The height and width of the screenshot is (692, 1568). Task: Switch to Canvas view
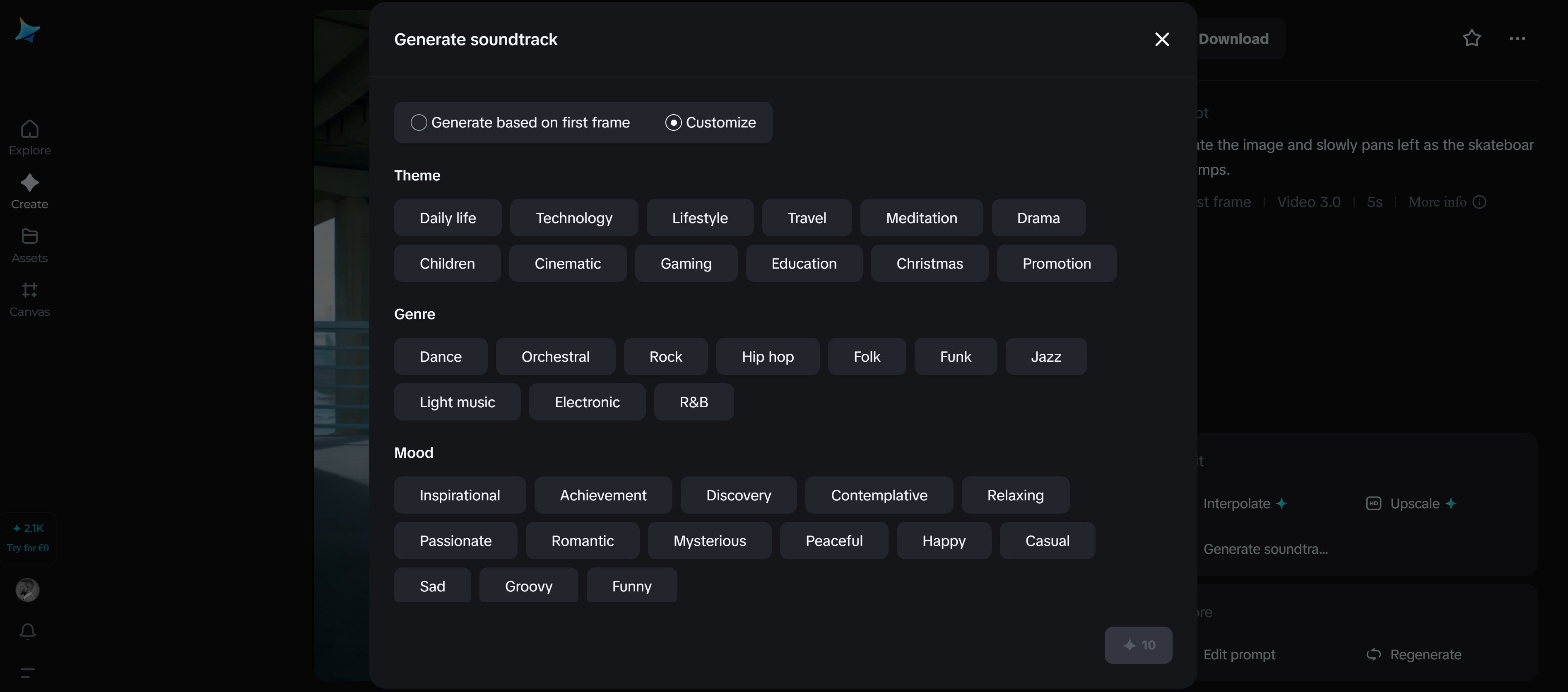pyautogui.click(x=29, y=299)
